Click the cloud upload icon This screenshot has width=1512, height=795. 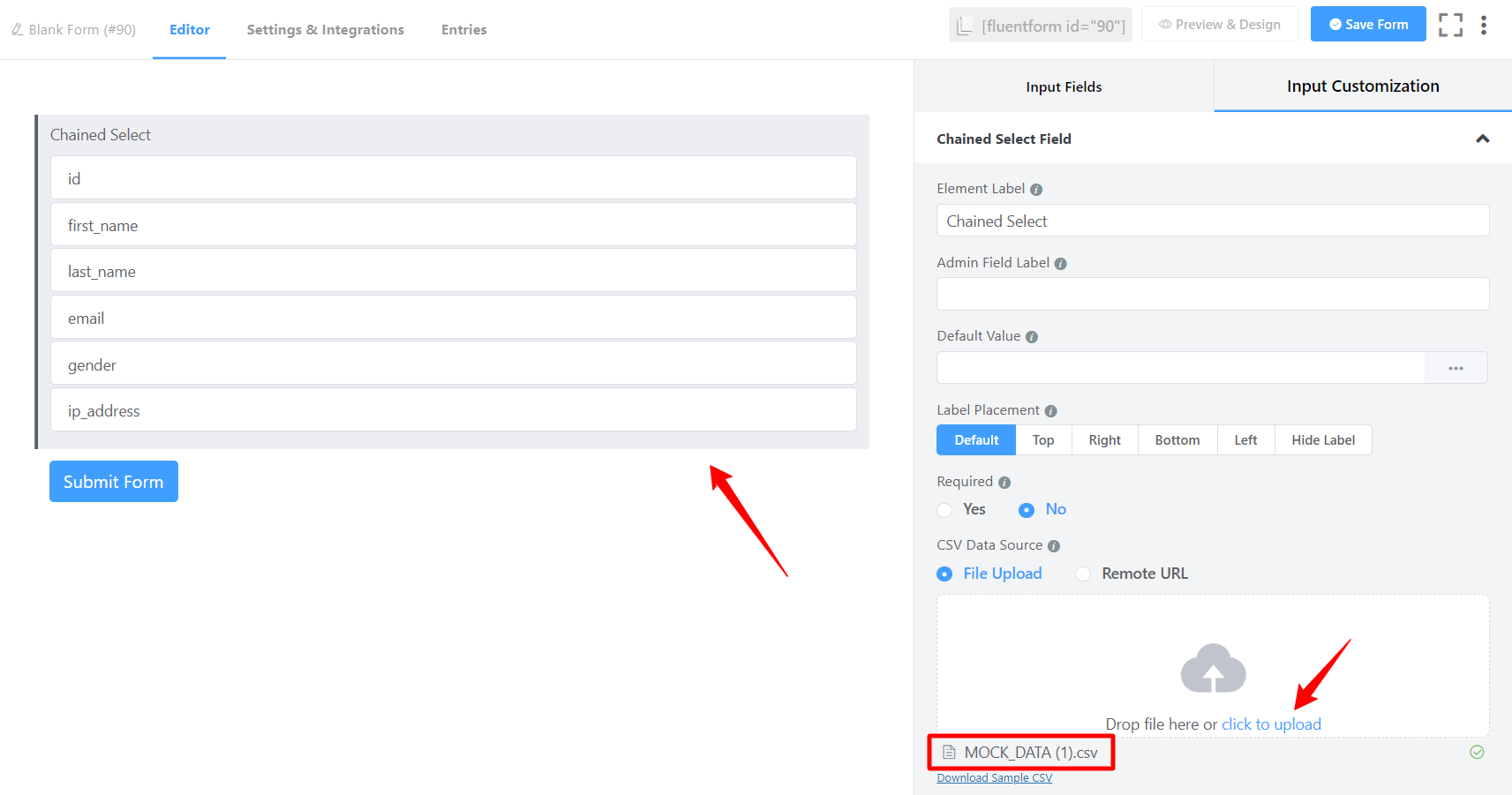click(x=1213, y=669)
